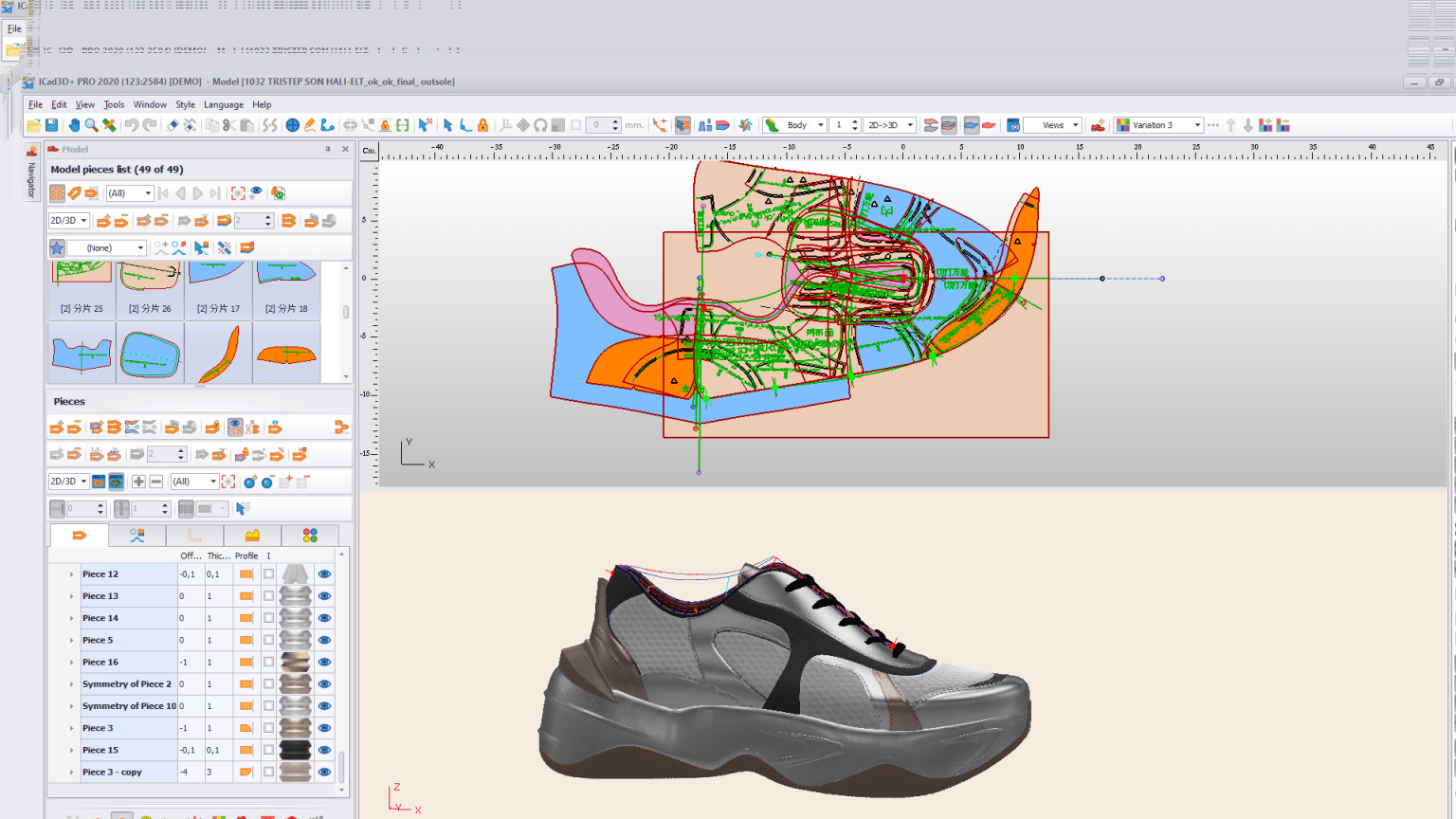The image size is (1456, 819).
Task: Click the orange padlock lock icon
Action: click(482, 125)
